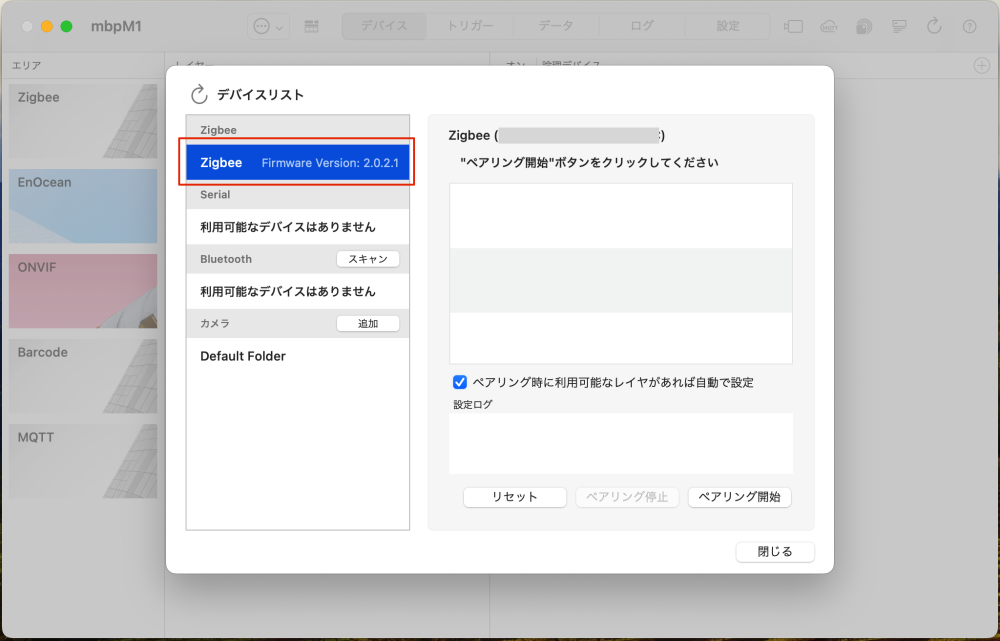Click the layout grid icon in toolbar
This screenshot has height=641, width=1000.
click(x=311, y=26)
